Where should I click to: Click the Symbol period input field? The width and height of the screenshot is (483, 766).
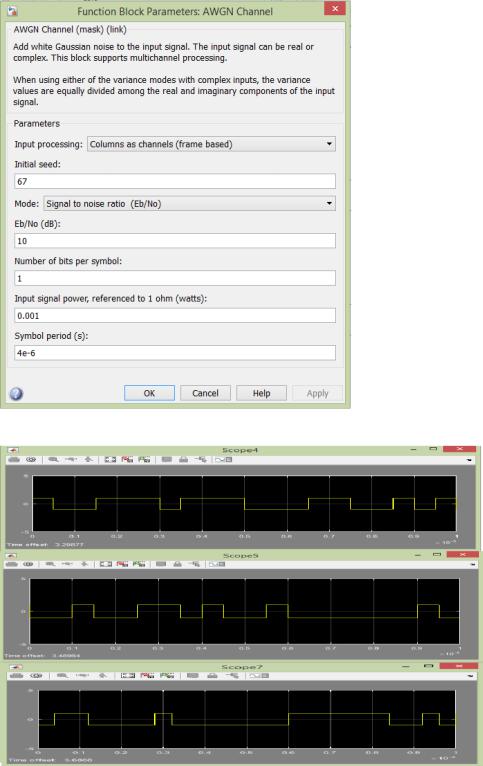tap(175, 353)
